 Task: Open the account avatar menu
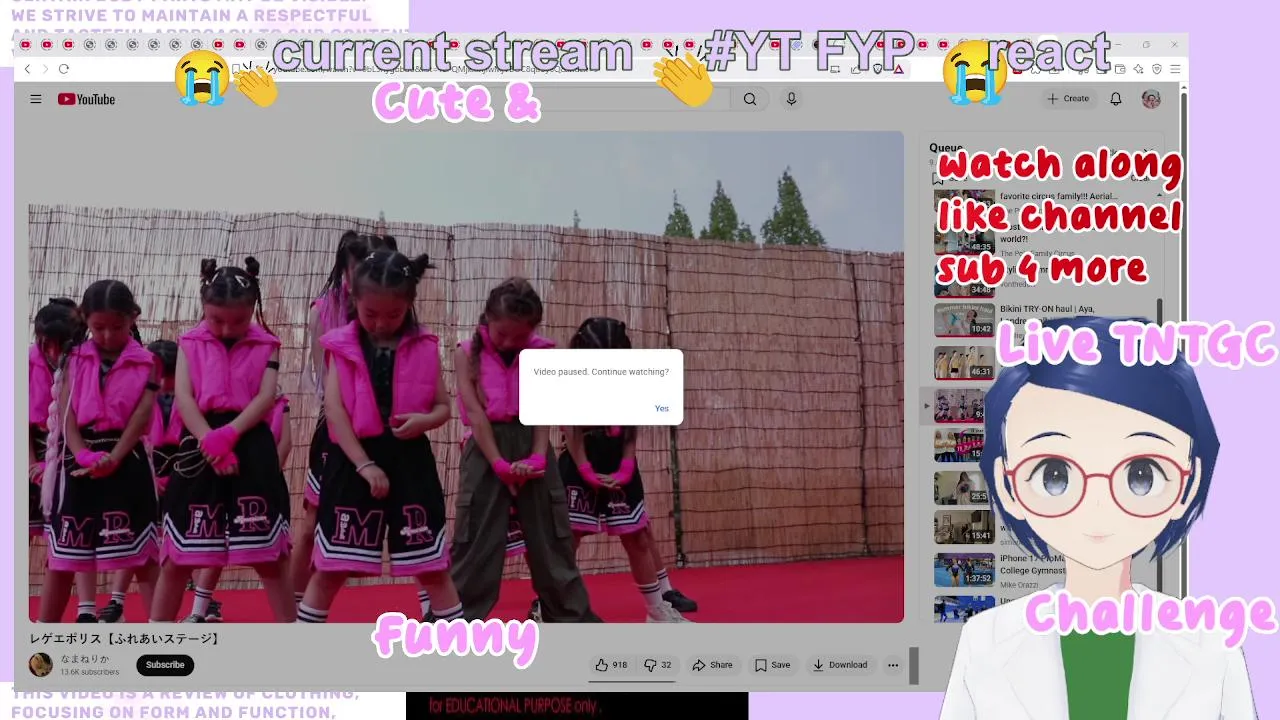pyautogui.click(x=1151, y=99)
